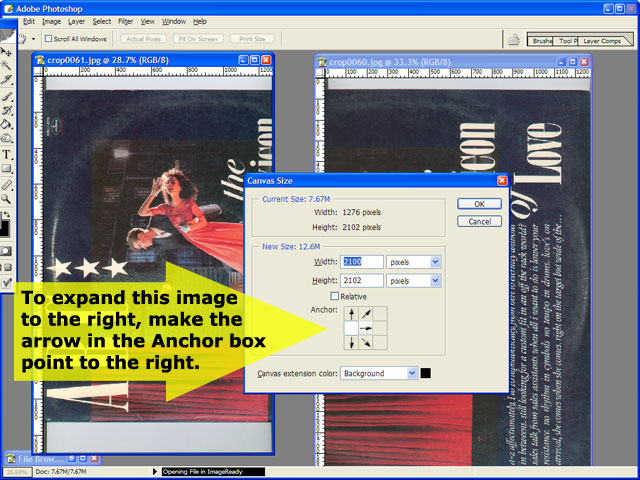Open the View menu
Image resolution: width=640 pixels, height=480 pixels.
147,22
